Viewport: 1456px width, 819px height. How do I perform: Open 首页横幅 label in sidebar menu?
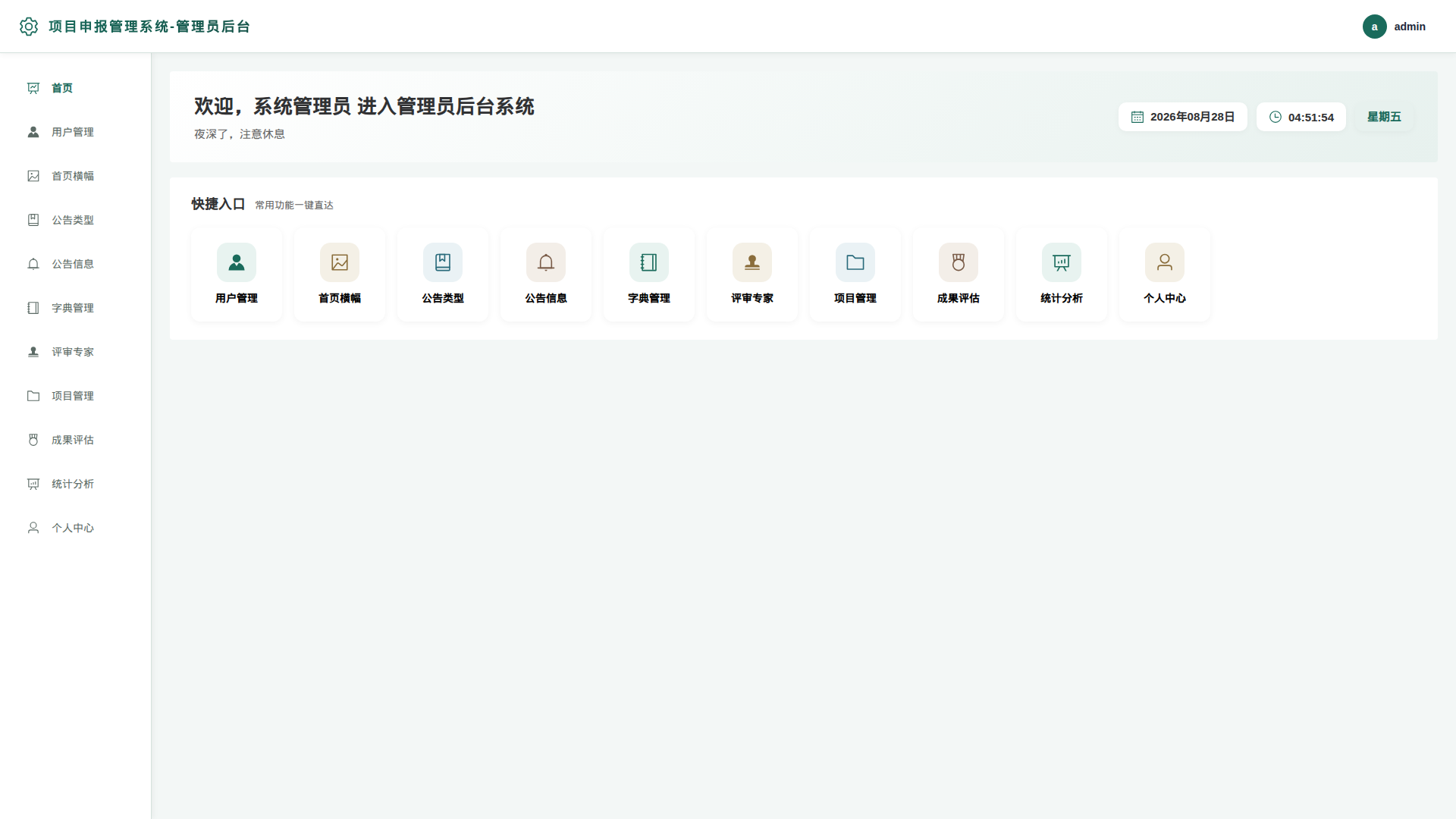point(73,176)
